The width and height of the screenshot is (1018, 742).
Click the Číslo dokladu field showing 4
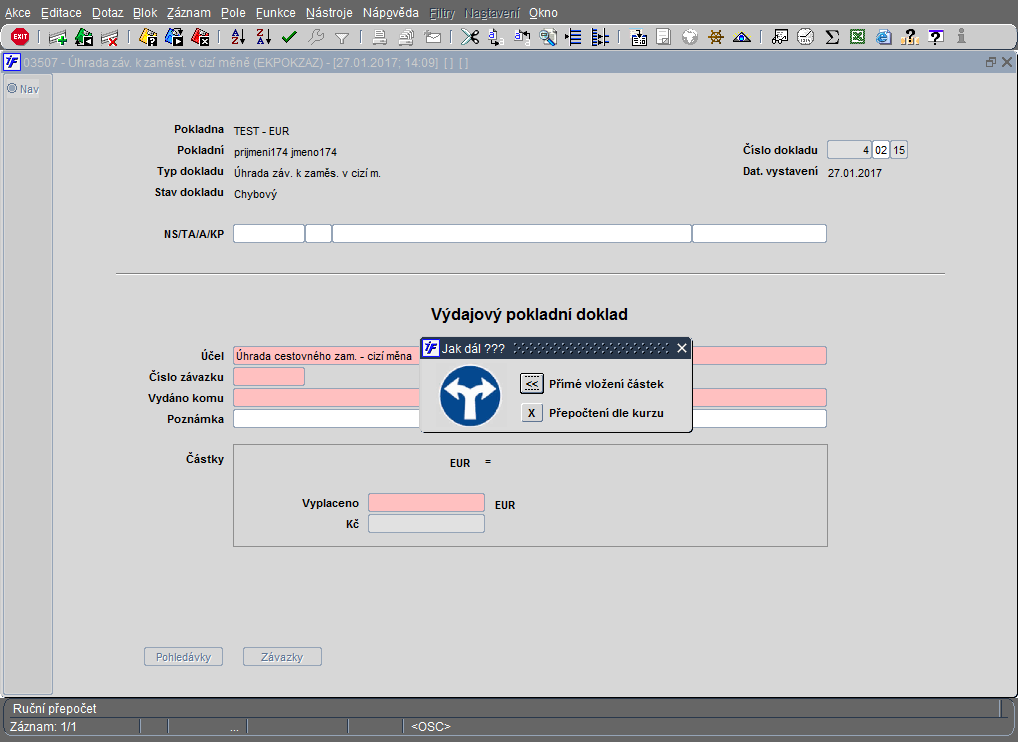pos(849,150)
